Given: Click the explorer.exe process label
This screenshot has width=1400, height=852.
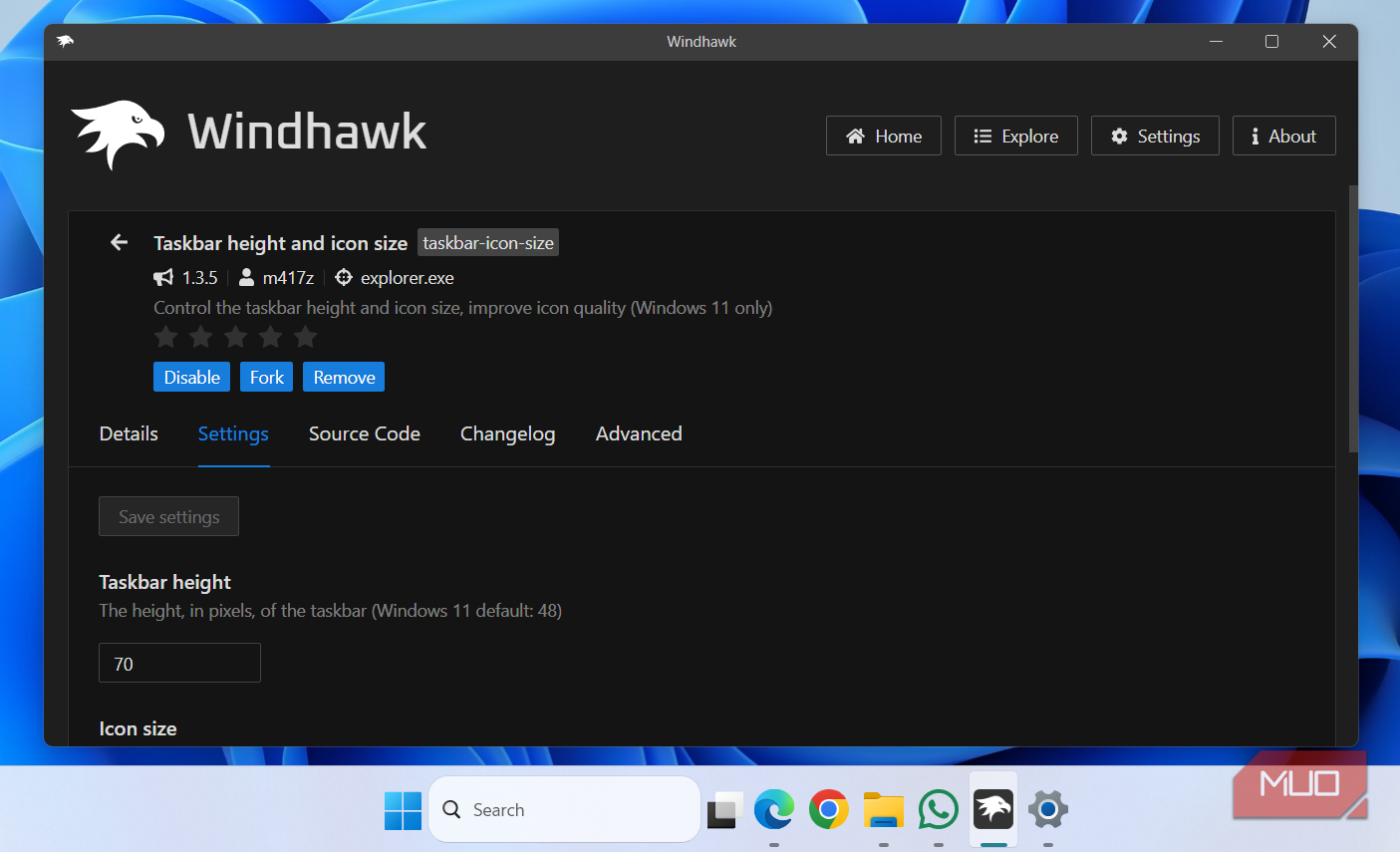Looking at the screenshot, I should coord(408,278).
